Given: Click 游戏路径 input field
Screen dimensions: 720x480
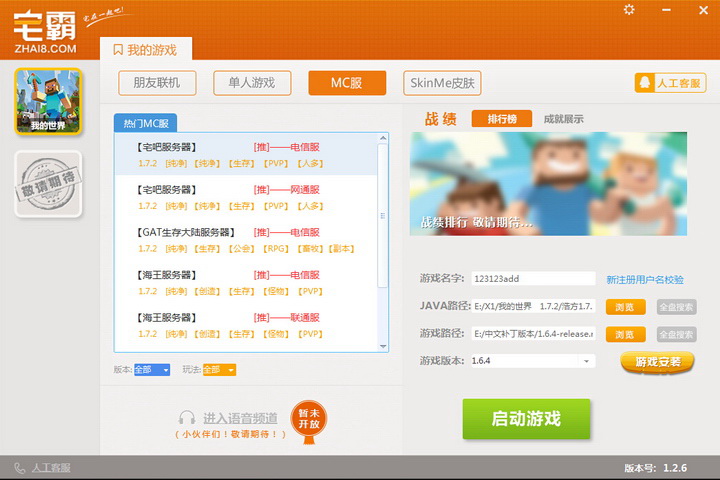Looking at the screenshot, I should click(534, 334).
